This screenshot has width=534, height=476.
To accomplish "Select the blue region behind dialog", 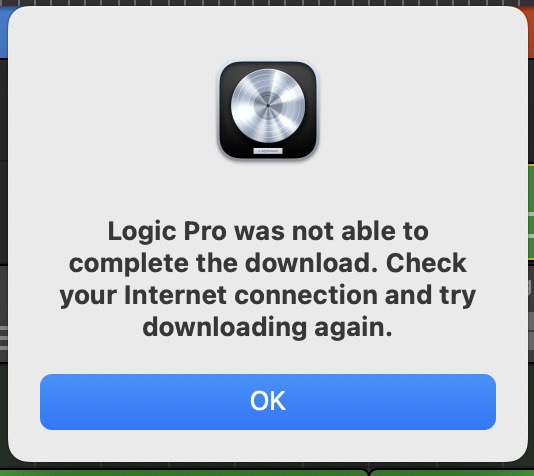I will pyautogui.click(x=5, y=32).
